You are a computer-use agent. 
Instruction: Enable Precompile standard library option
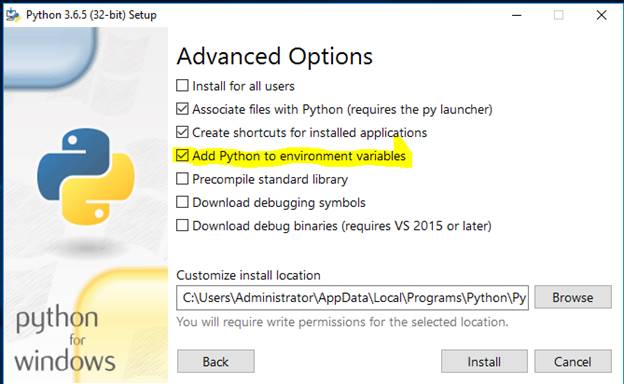(x=182, y=179)
